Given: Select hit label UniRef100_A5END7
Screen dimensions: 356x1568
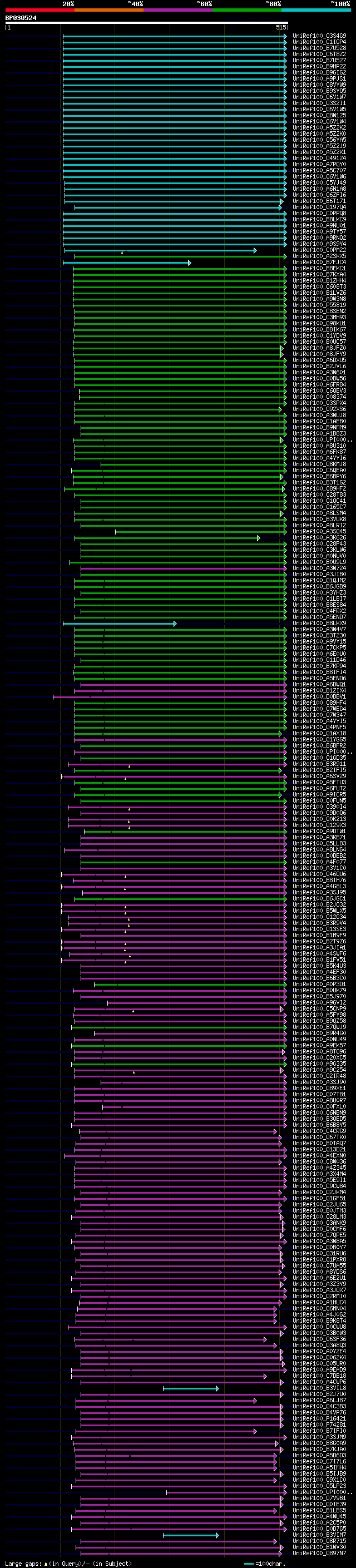Looking at the screenshot, I should pyautogui.click(x=319, y=617).
